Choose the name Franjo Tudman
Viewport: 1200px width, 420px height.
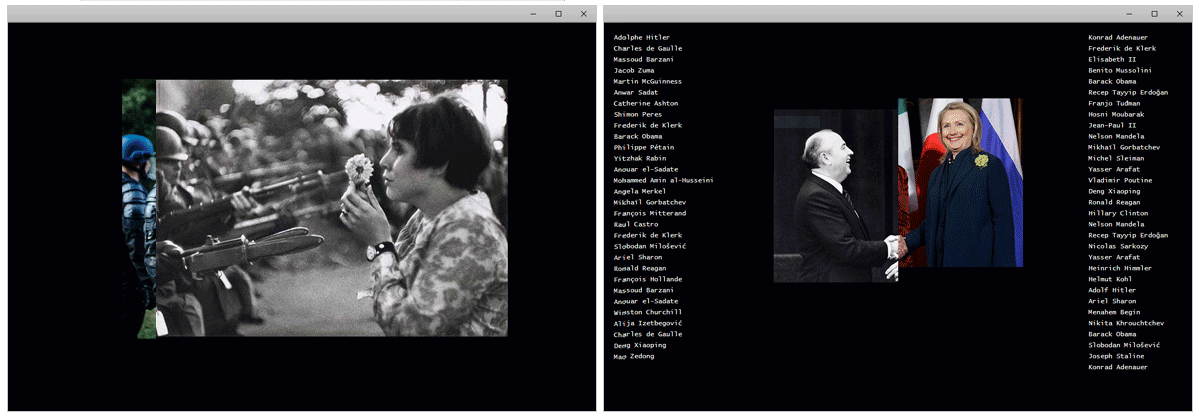(1115, 103)
